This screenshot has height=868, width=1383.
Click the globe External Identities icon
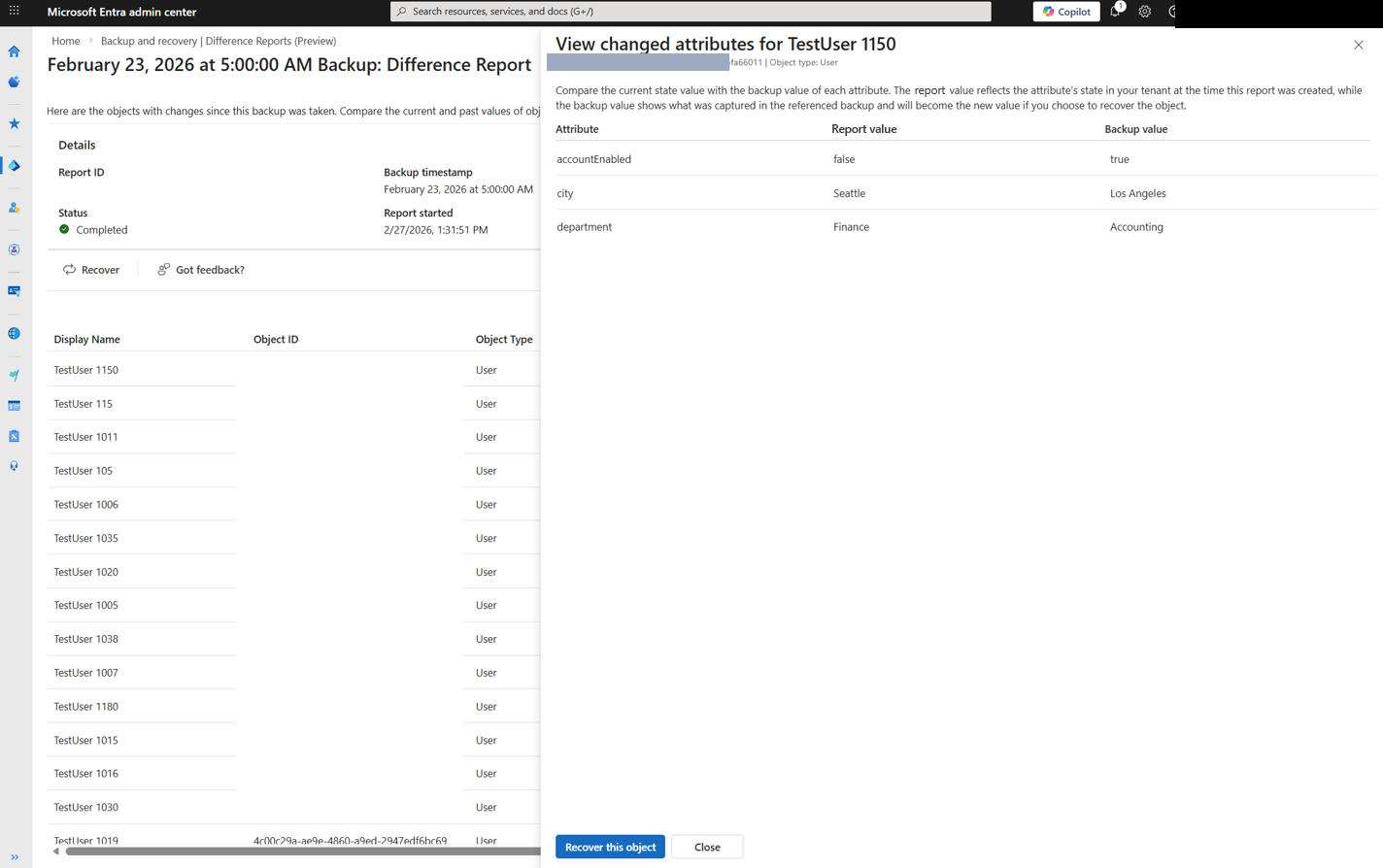(14, 333)
